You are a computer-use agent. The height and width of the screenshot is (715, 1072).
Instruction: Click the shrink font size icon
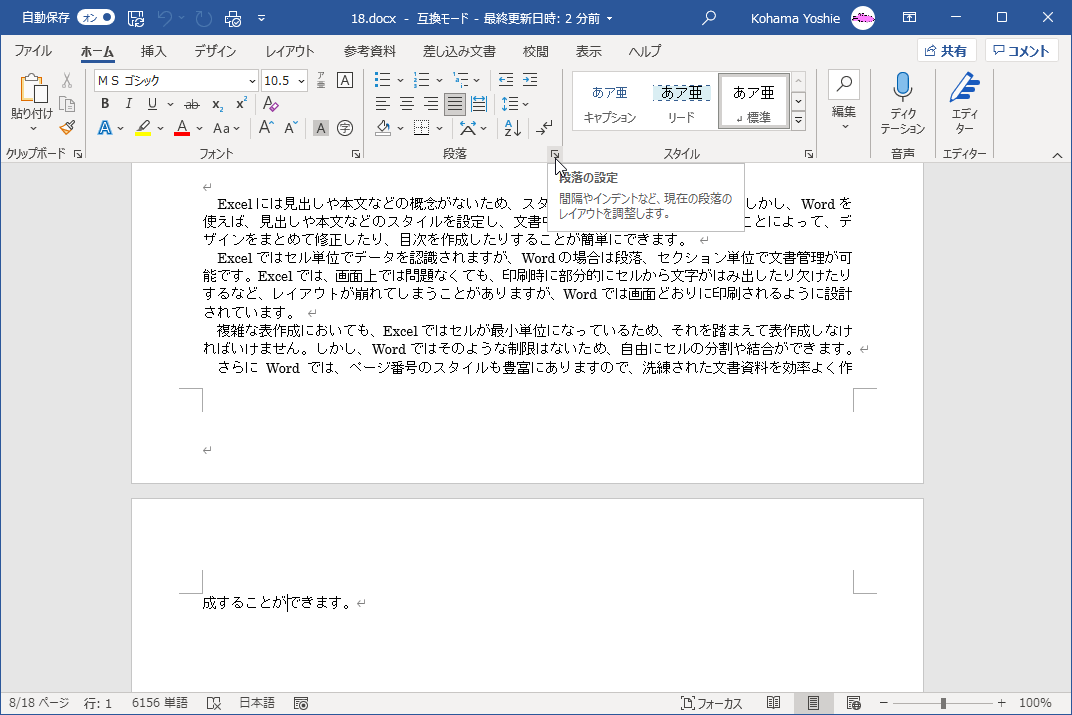(291, 128)
